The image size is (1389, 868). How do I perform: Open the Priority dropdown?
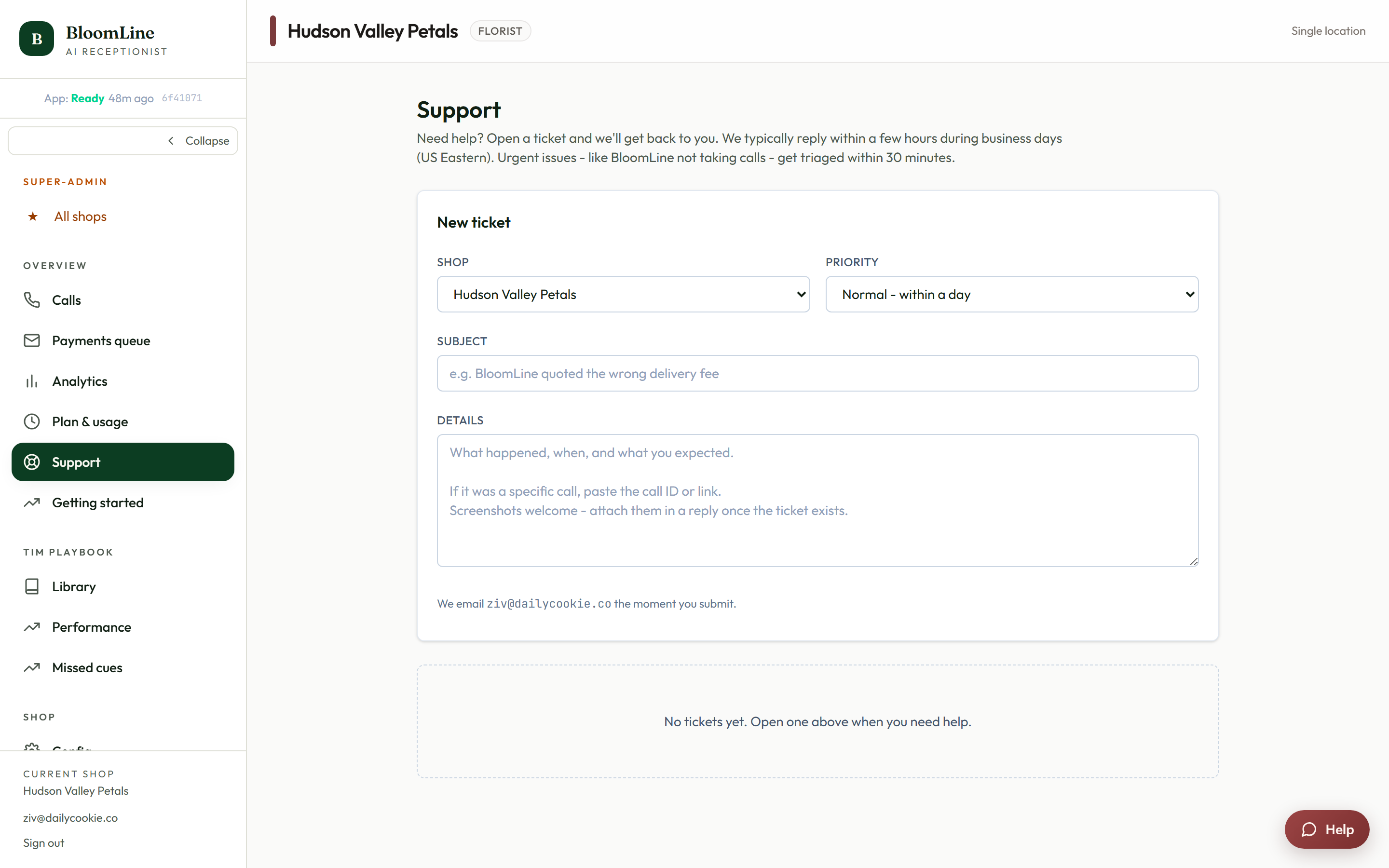1012,294
